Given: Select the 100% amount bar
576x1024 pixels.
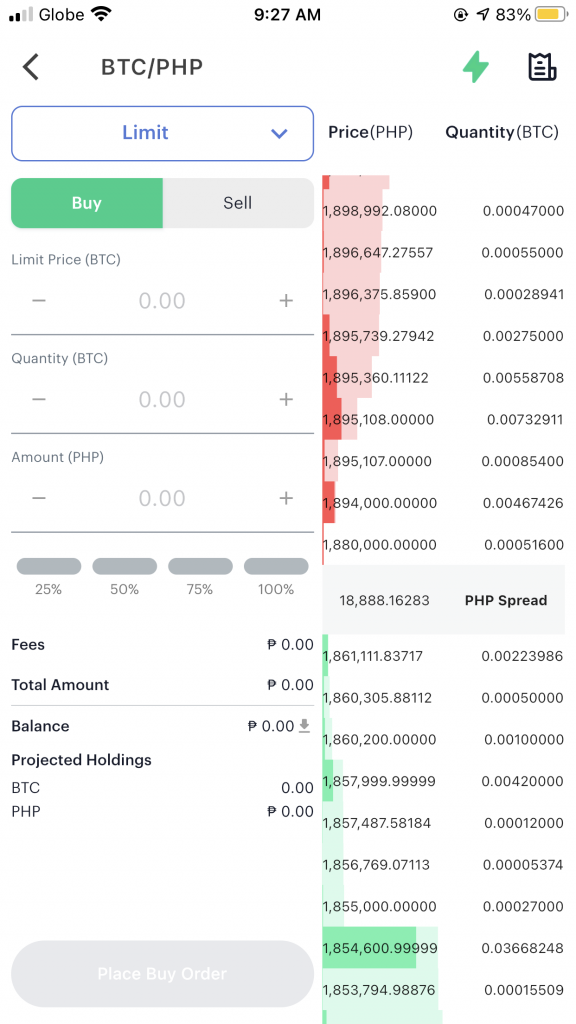Looking at the screenshot, I should tap(276, 566).
